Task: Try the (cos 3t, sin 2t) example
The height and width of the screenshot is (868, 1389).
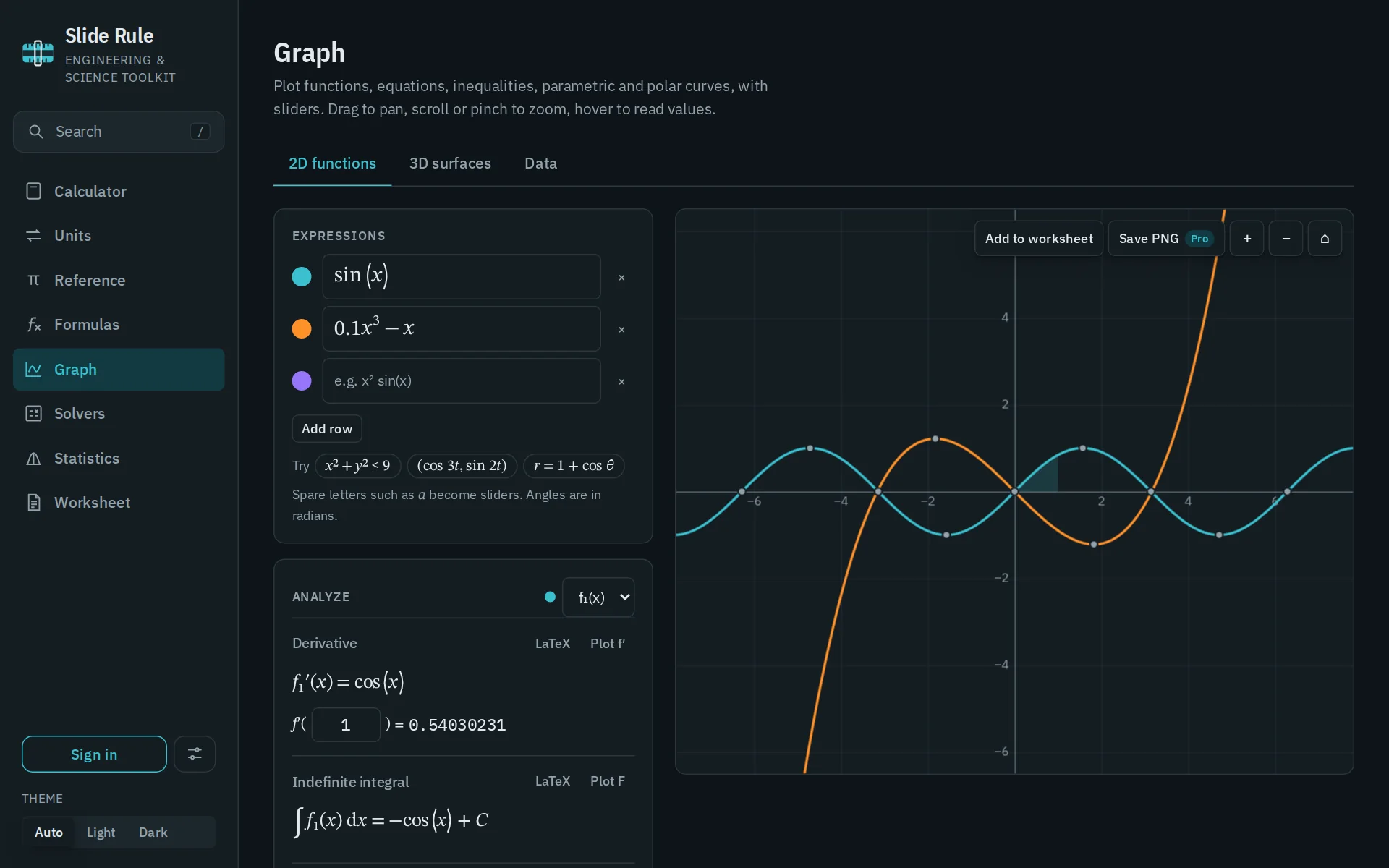Action: (x=462, y=466)
